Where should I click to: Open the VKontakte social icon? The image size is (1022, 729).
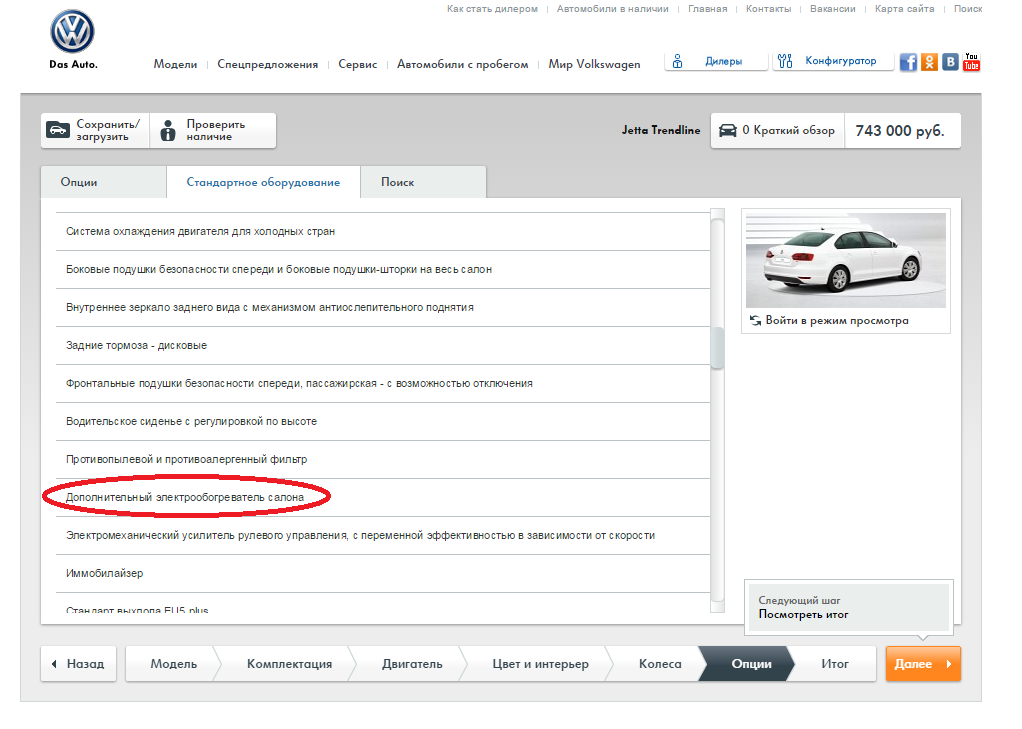click(950, 62)
